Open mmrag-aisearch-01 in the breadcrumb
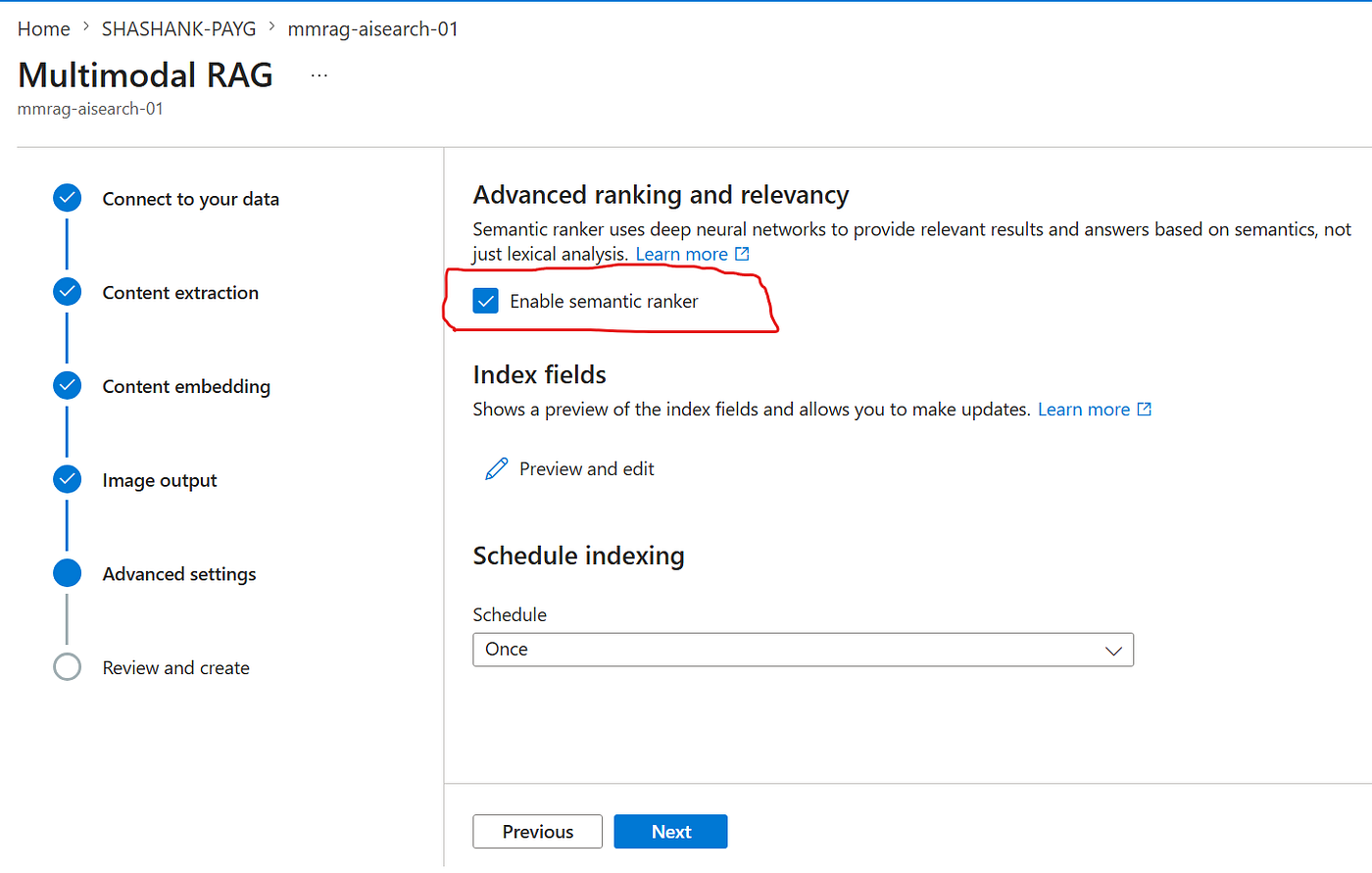 coord(373,29)
